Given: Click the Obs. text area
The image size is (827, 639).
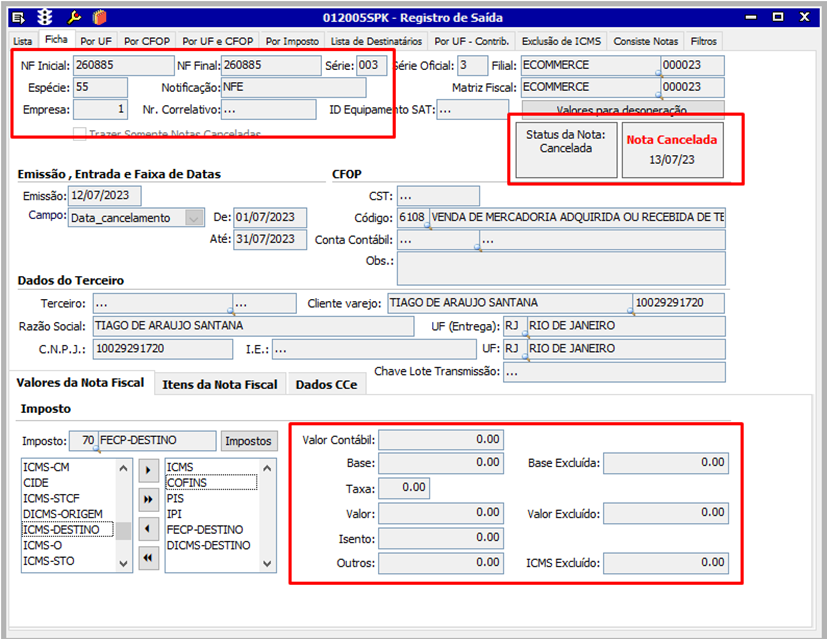Looking at the screenshot, I should pyautogui.click(x=561, y=268).
